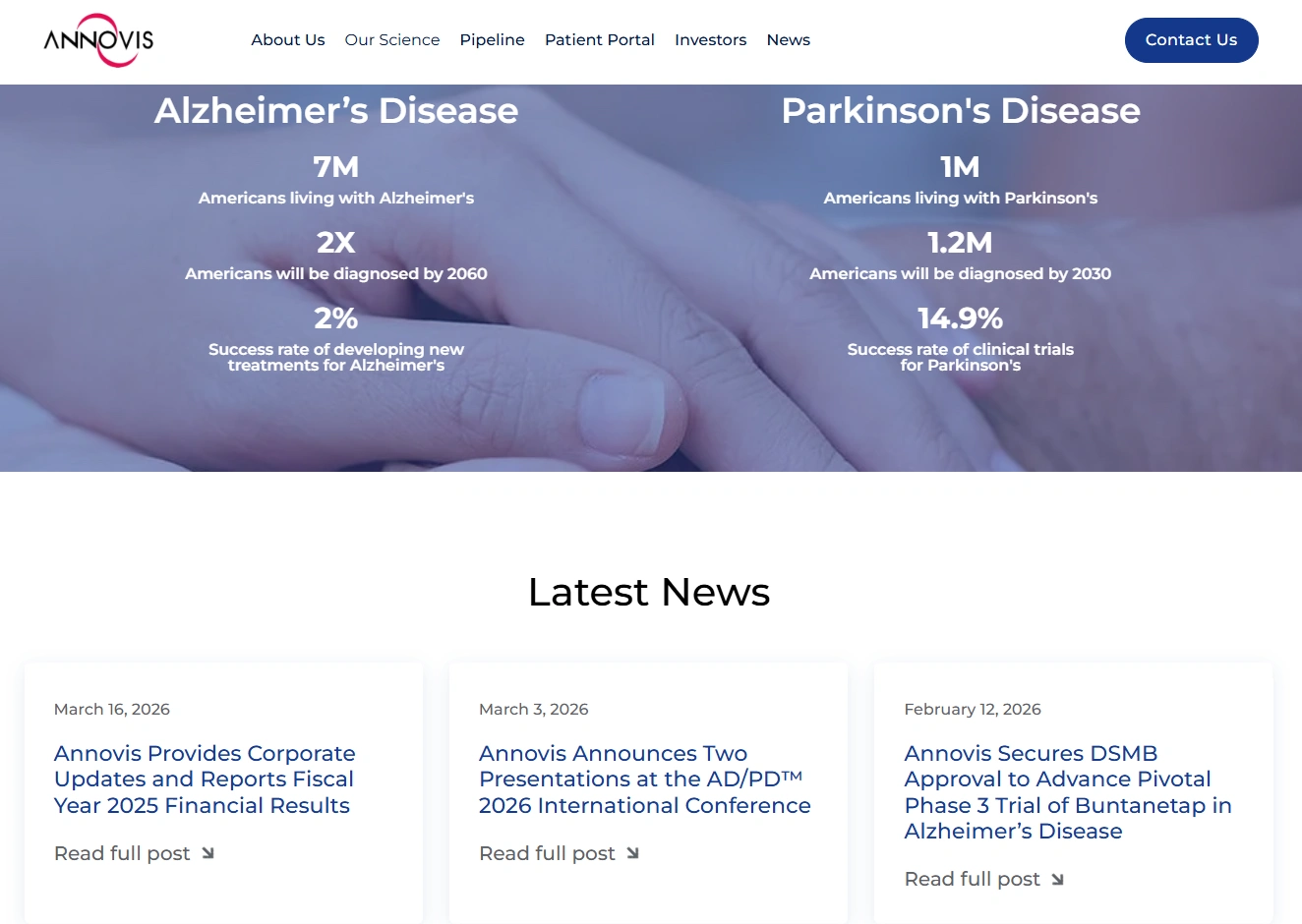Click the '14.9%' success rate figure
Viewport: 1302px width, 924px height.
[961, 318]
